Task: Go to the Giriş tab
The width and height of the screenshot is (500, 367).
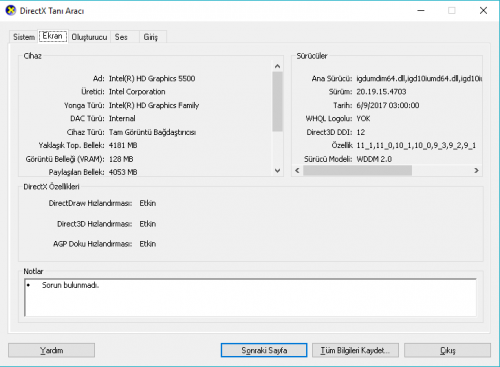Action: pos(151,37)
